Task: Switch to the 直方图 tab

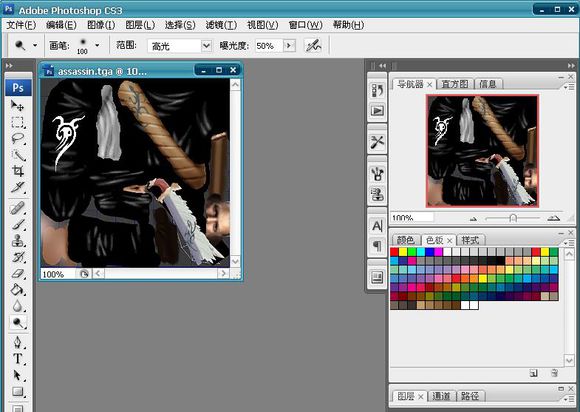Action: [x=455, y=84]
